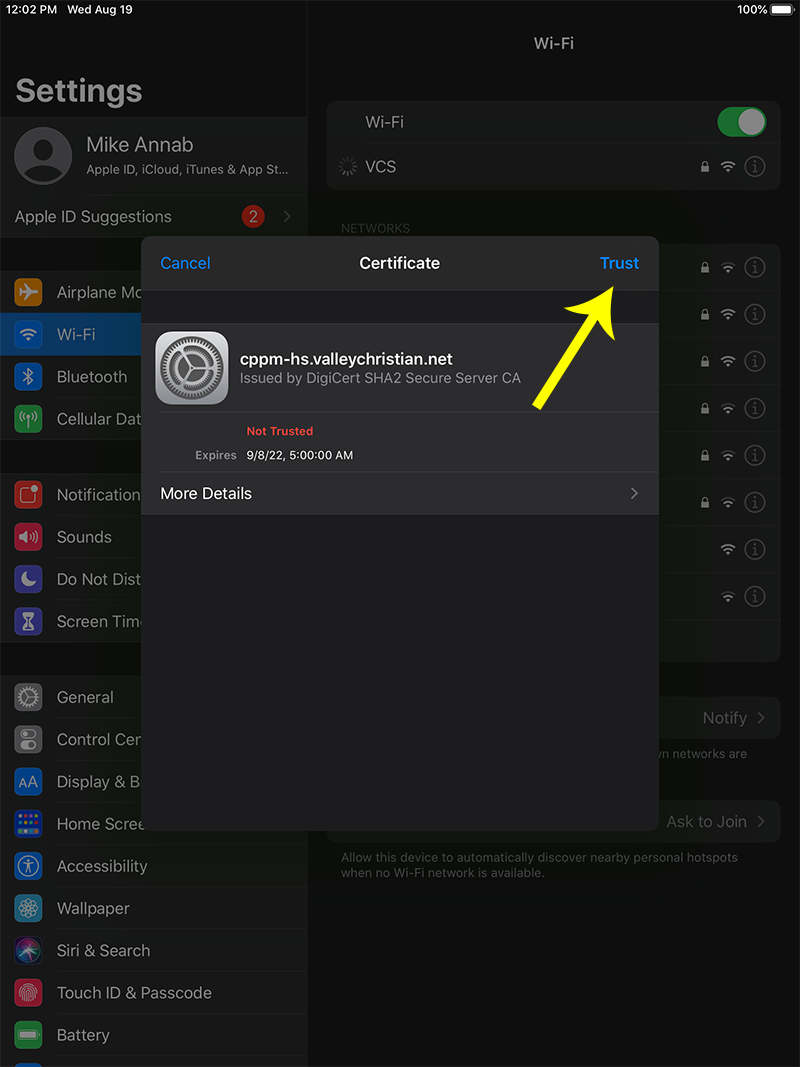Open info icon for VCS network
This screenshot has width=800, height=1067.
tap(755, 167)
